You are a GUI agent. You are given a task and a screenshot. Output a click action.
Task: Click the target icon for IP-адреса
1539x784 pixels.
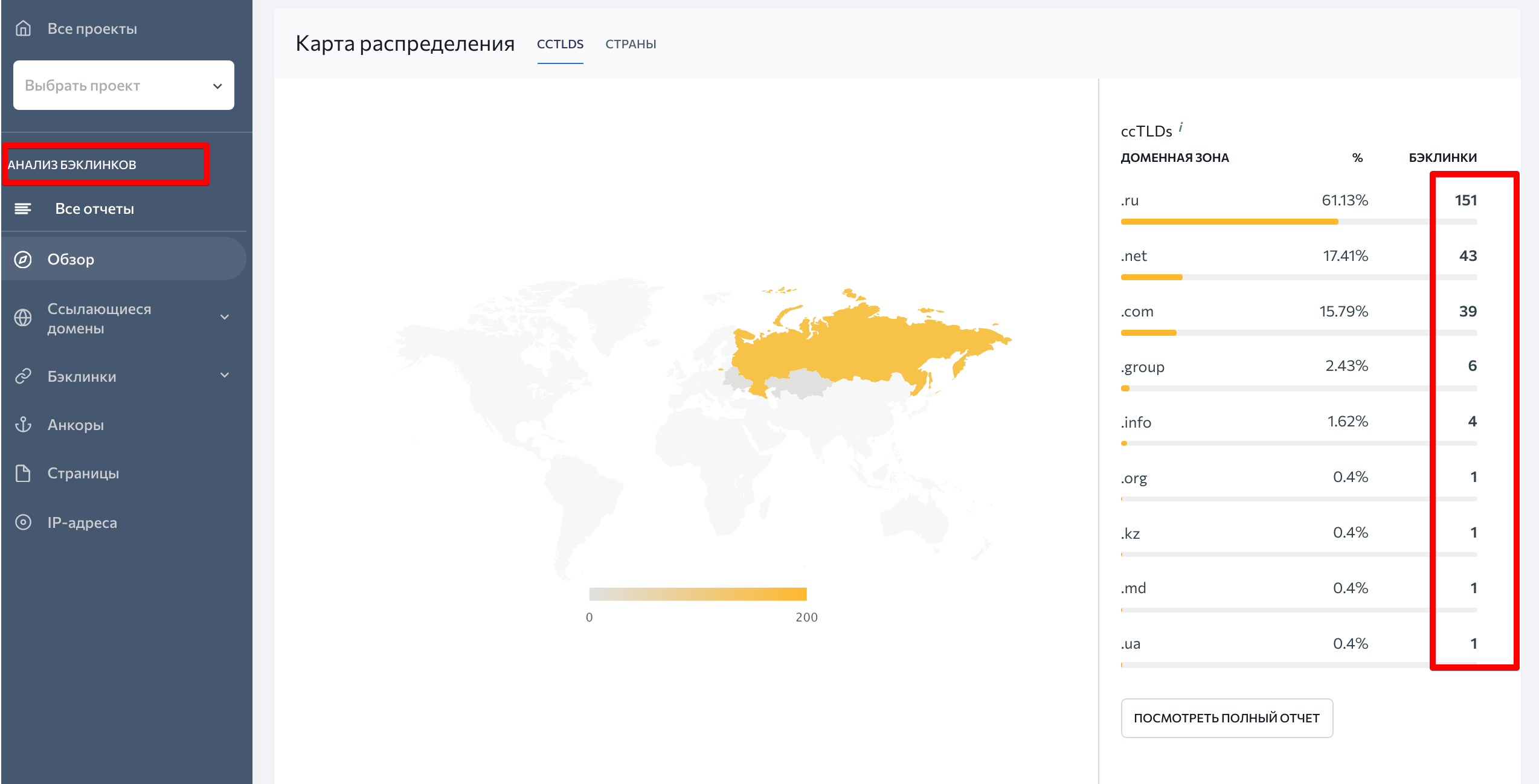click(23, 522)
